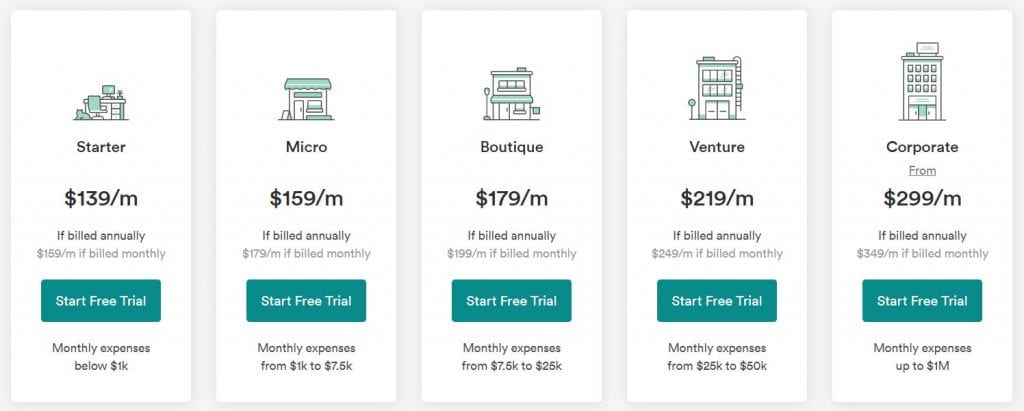Viewport: 1024px width, 411px height.
Task: Select the Venture plan title
Action: coord(716,147)
